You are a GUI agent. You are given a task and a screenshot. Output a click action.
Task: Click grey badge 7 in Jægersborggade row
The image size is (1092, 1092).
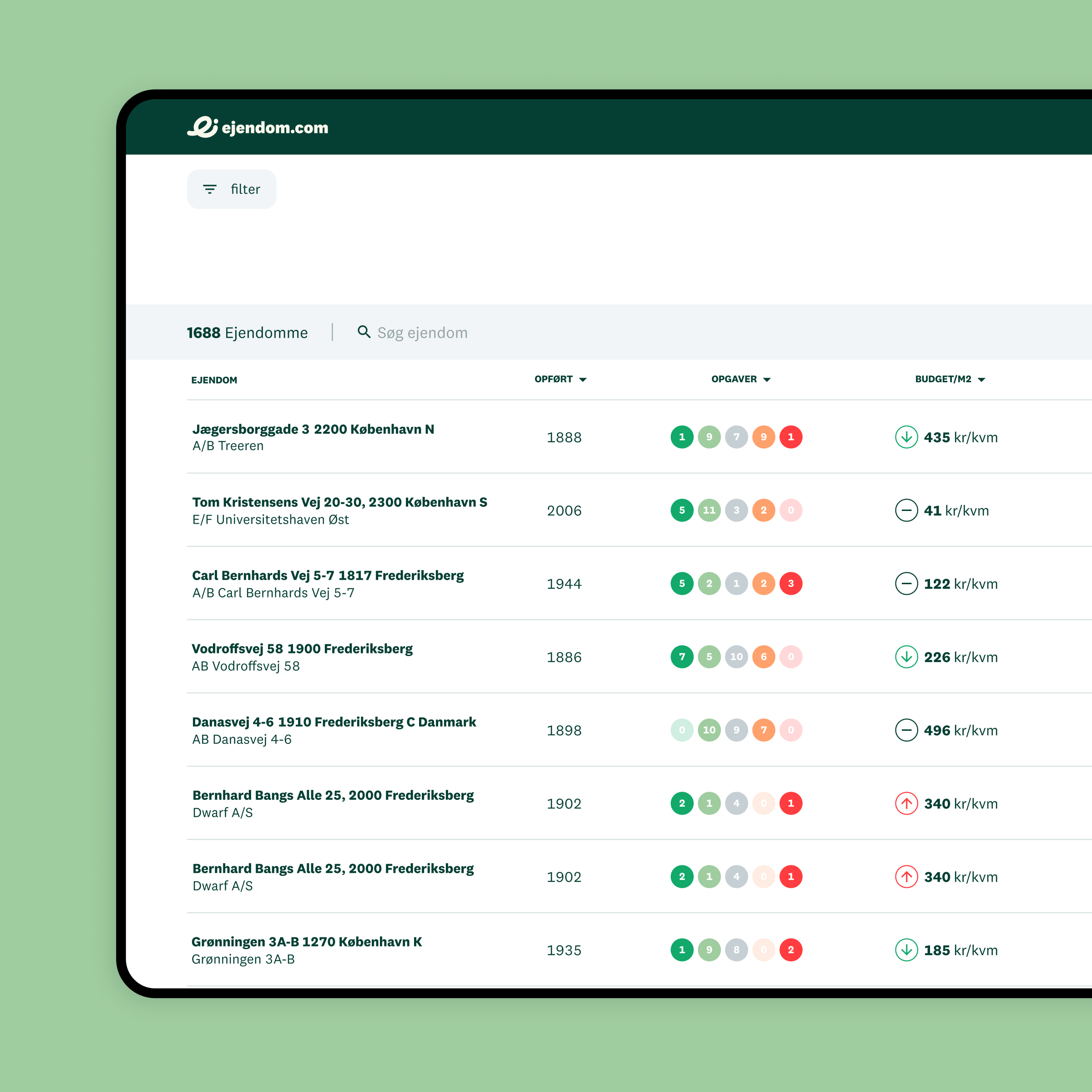(x=737, y=437)
